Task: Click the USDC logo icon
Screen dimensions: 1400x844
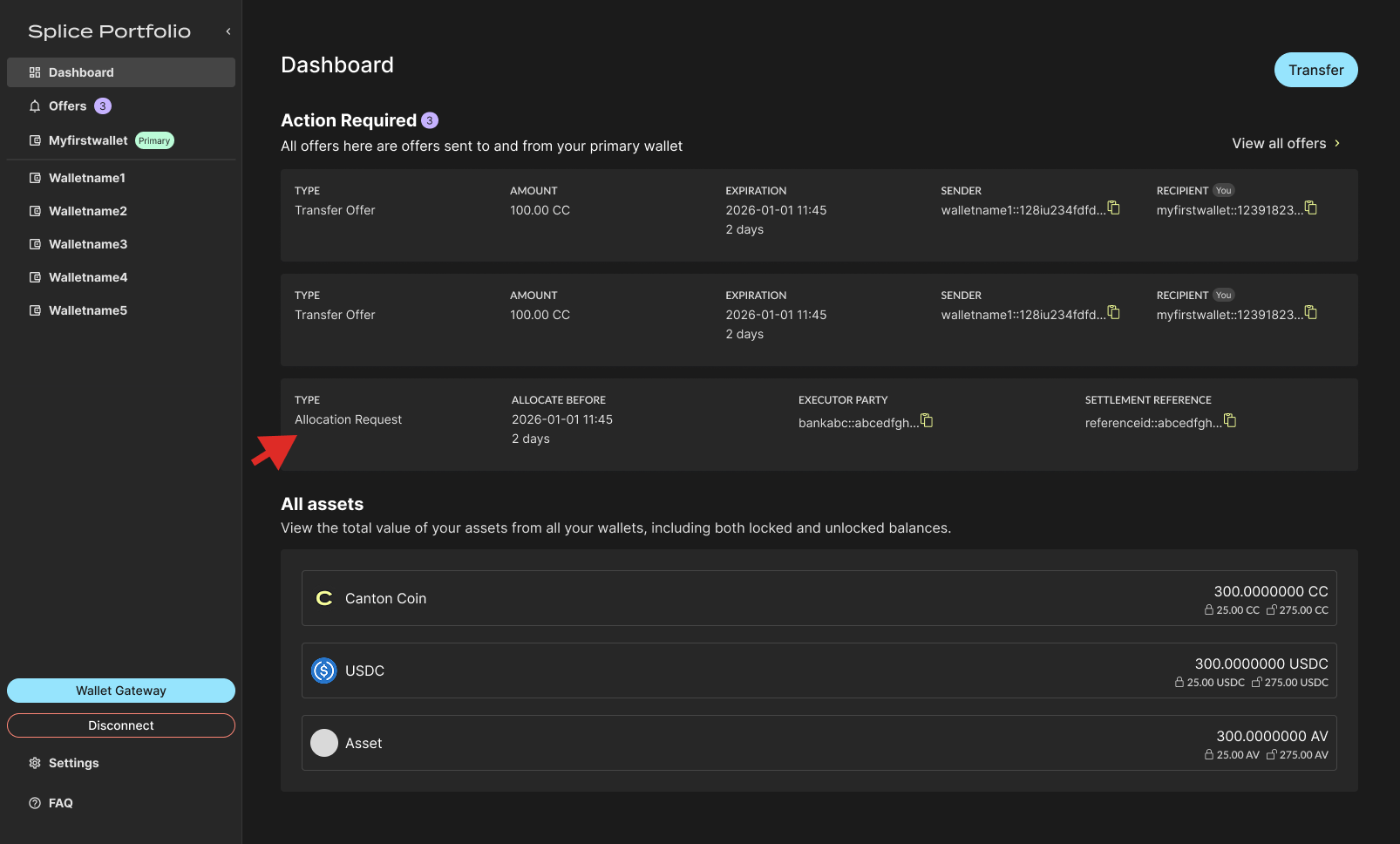Action: [x=324, y=670]
